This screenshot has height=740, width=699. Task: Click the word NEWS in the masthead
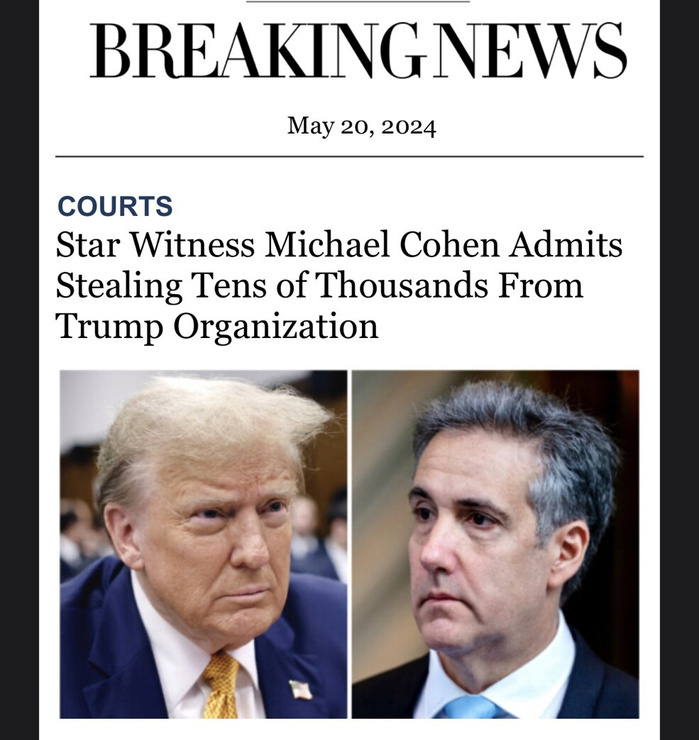coord(530,50)
